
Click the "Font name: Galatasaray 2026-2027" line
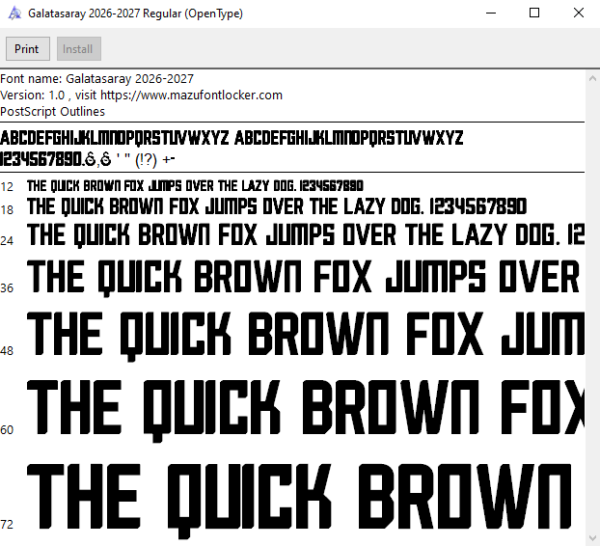pos(97,79)
